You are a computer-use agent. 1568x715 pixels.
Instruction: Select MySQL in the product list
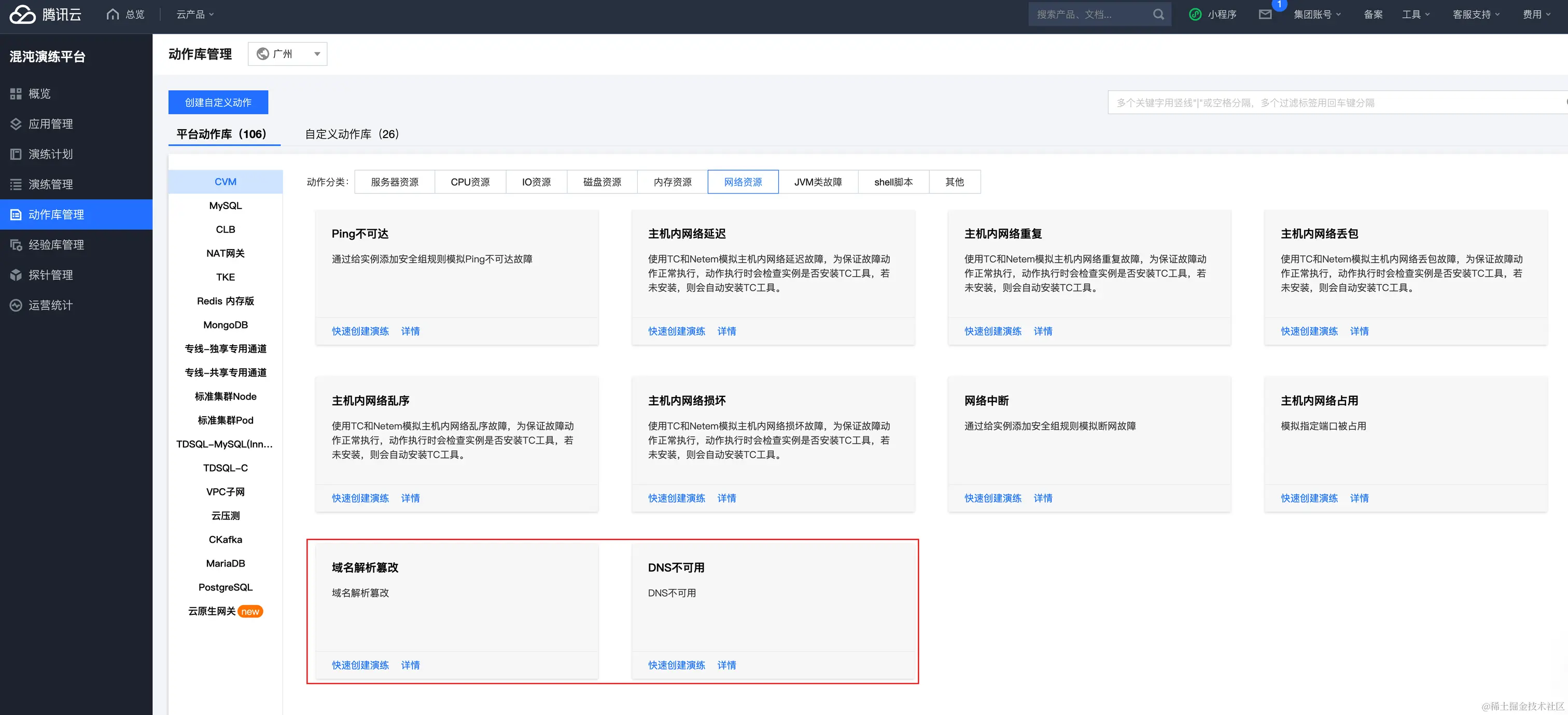[225, 205]
